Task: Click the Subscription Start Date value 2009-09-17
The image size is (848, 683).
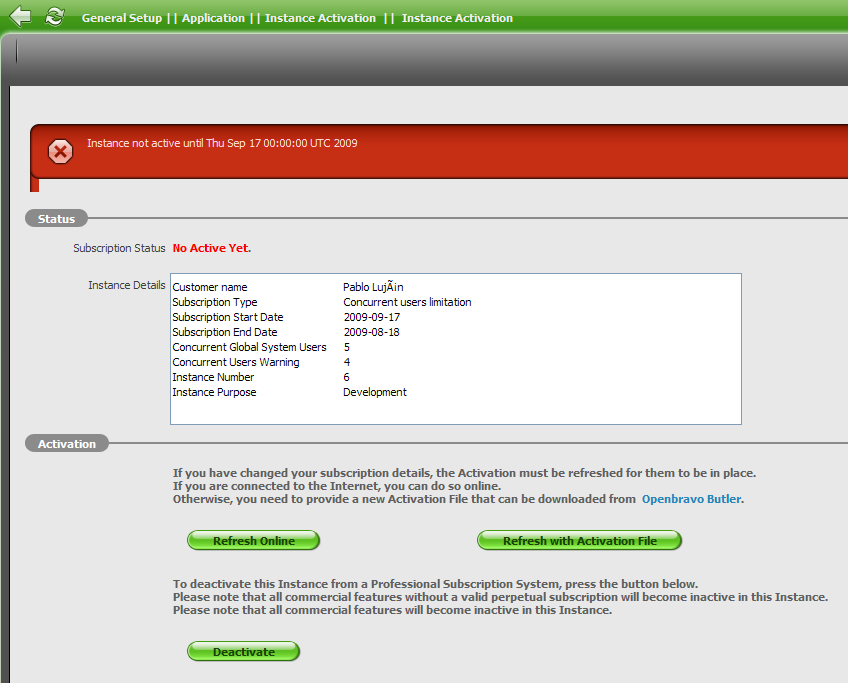Action: point(371,318)
